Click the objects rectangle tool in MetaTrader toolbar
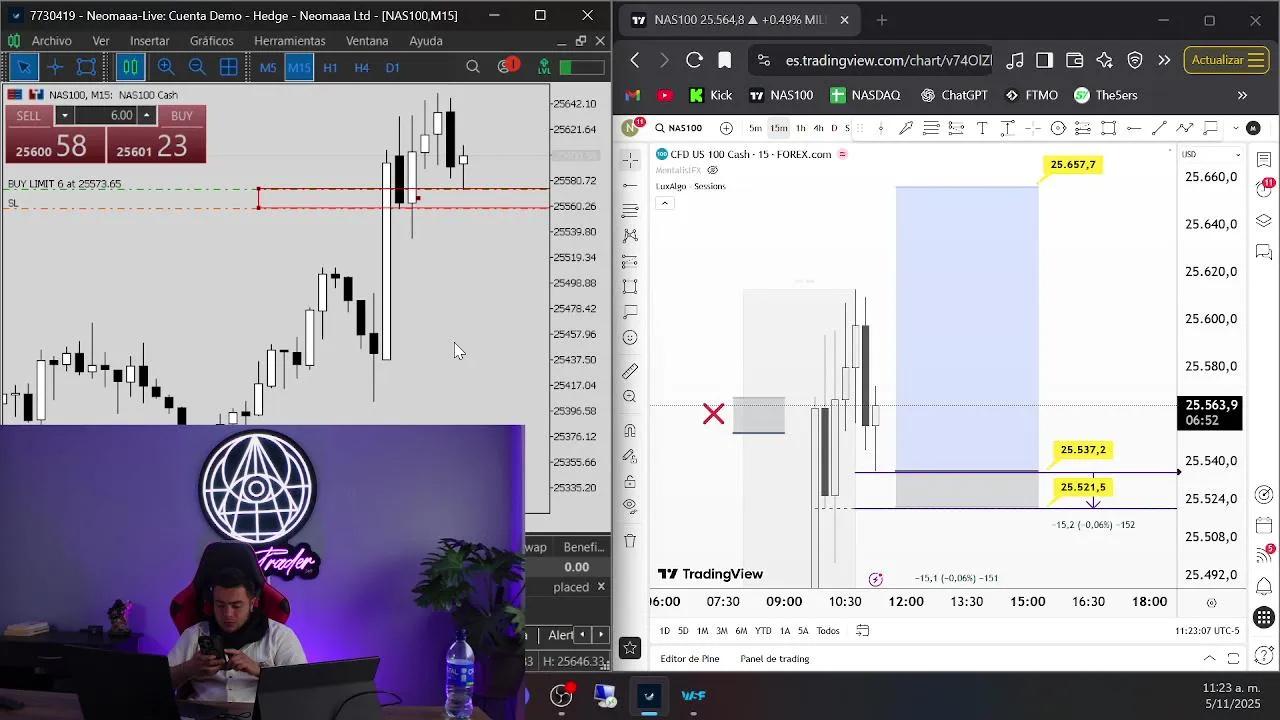Screen dimensions: 1280x720 click(x=86, y=67)
